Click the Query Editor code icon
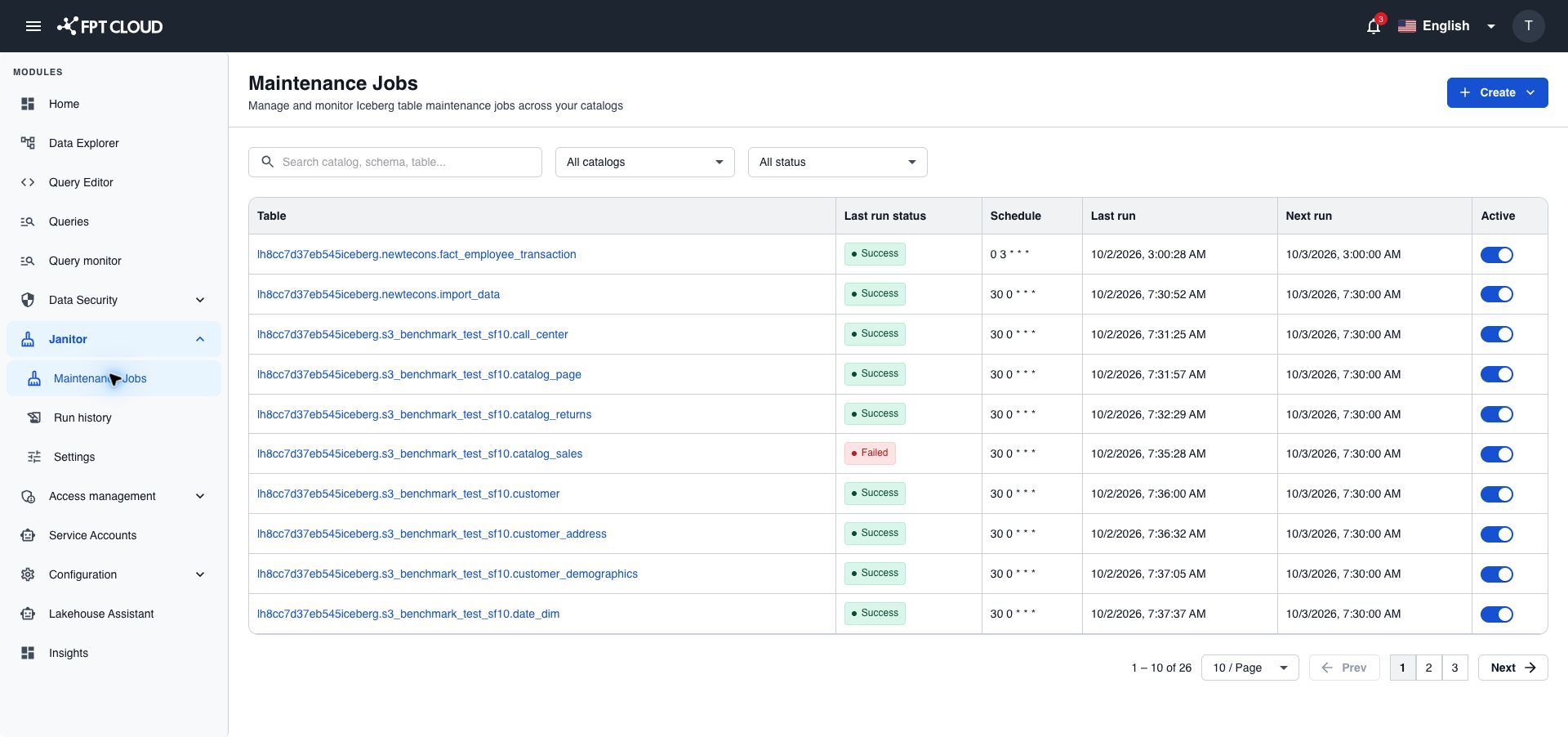The width and height of the screenshot is (1568, 737). (28, 182)
